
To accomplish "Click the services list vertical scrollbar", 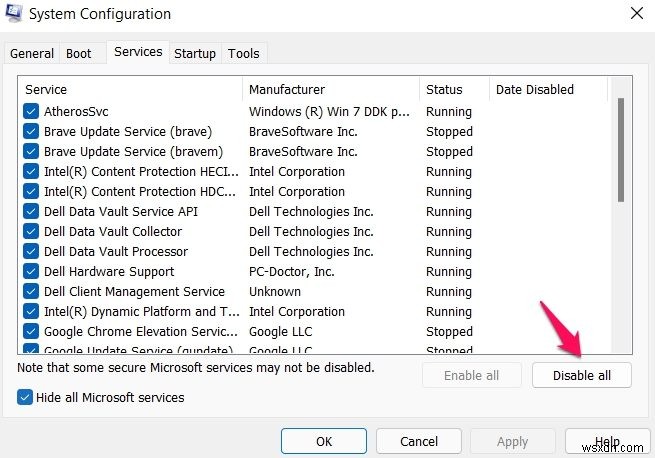I will 621,150.
